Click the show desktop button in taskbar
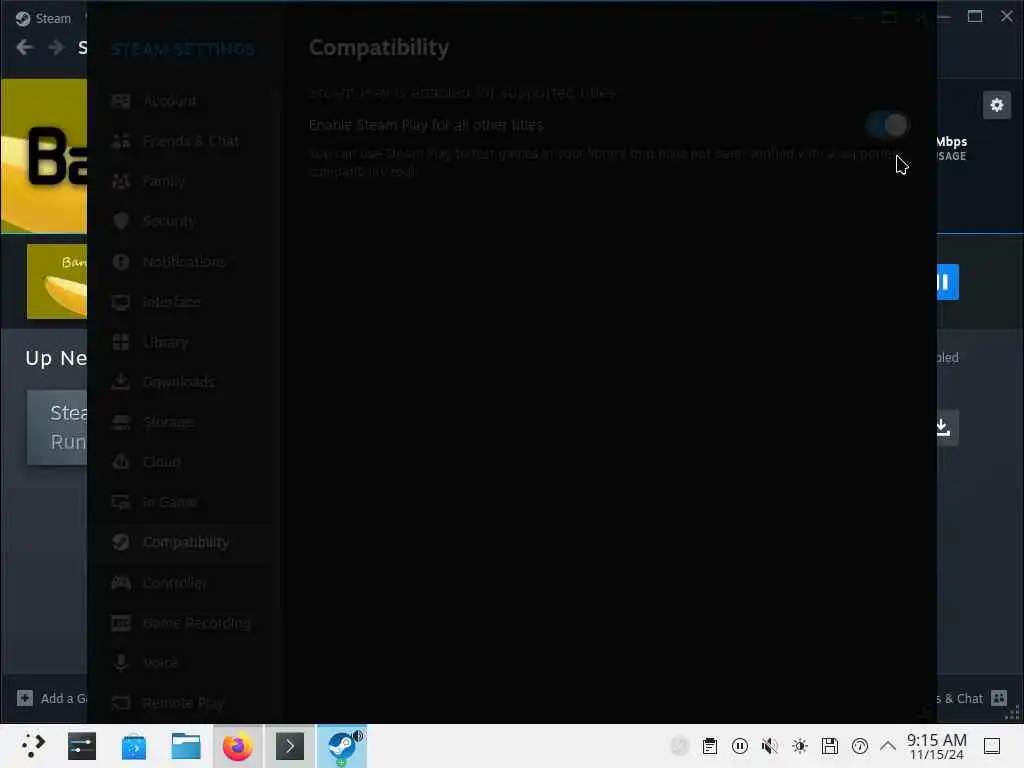The image size is (1024, 768). pos(992,746)
